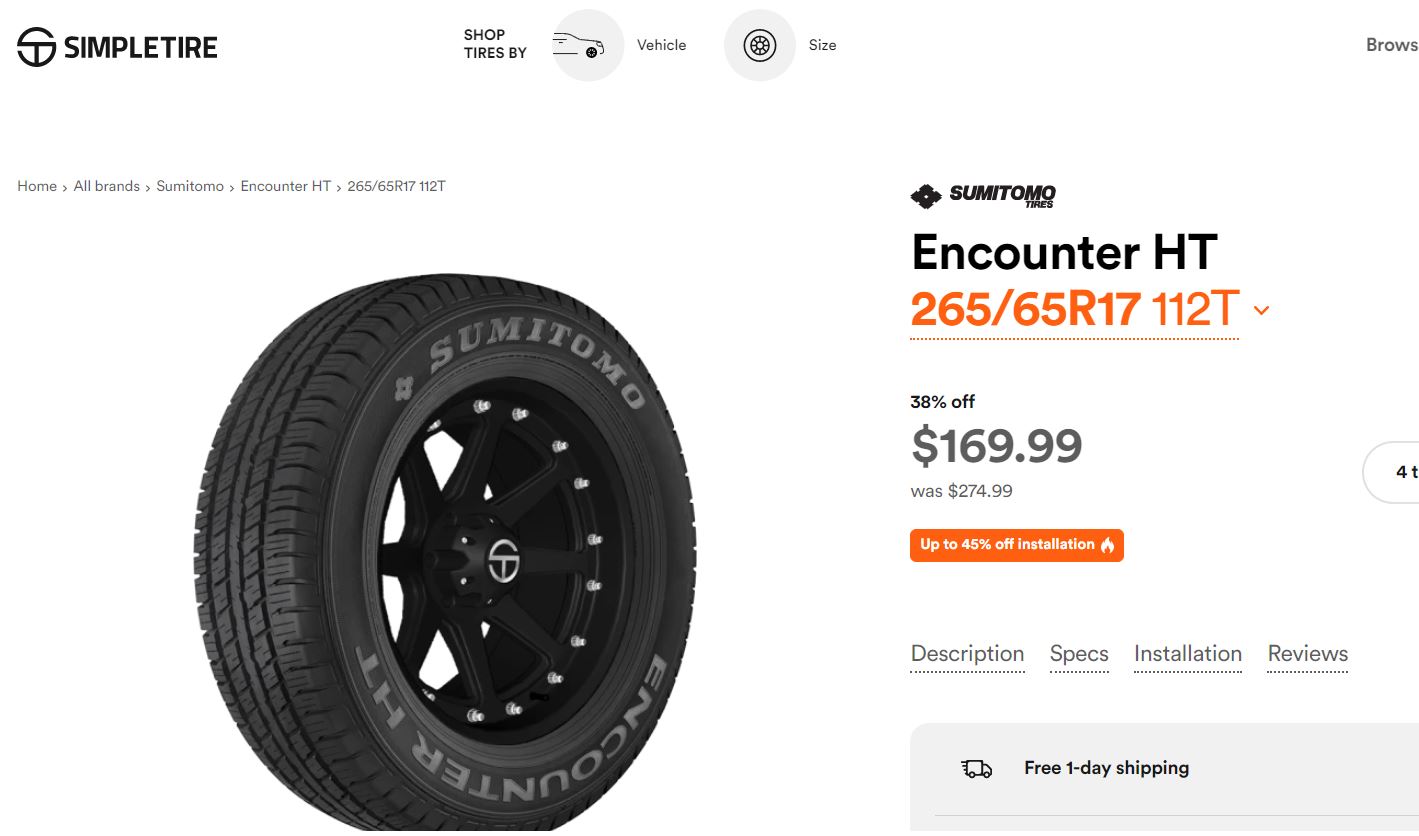
Task: Open the Browse menu item
Action: 1391,45
